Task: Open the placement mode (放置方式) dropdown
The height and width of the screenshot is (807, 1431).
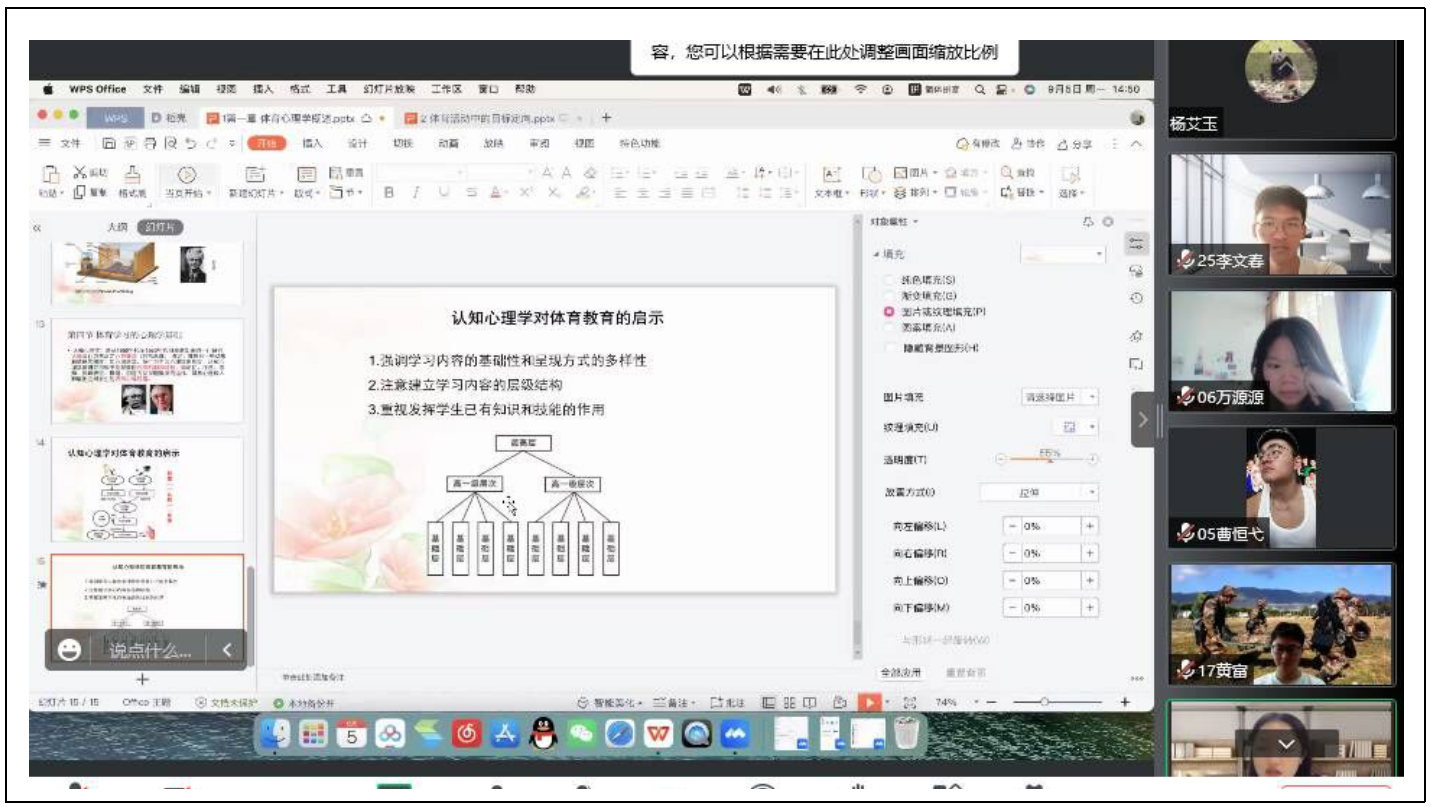Action: point(1039,493)
